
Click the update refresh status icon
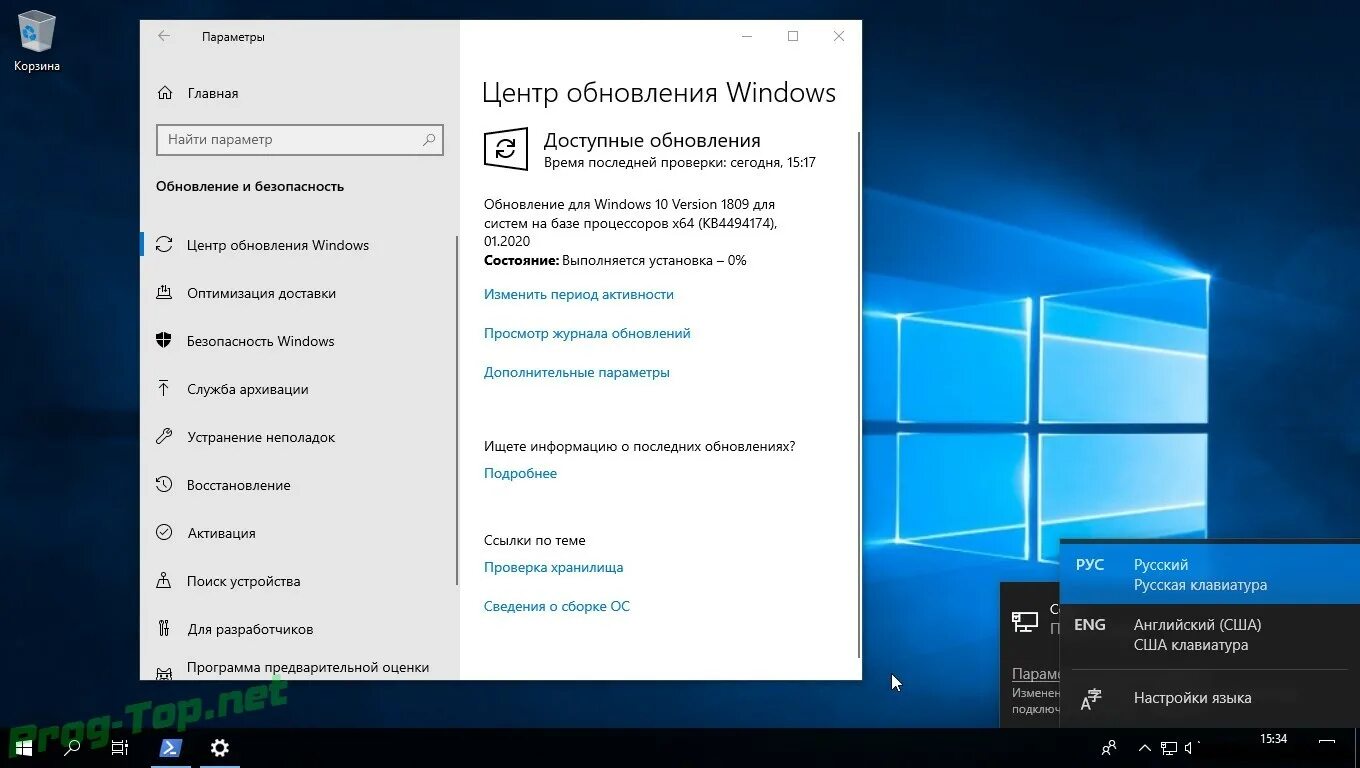(505, 149)
